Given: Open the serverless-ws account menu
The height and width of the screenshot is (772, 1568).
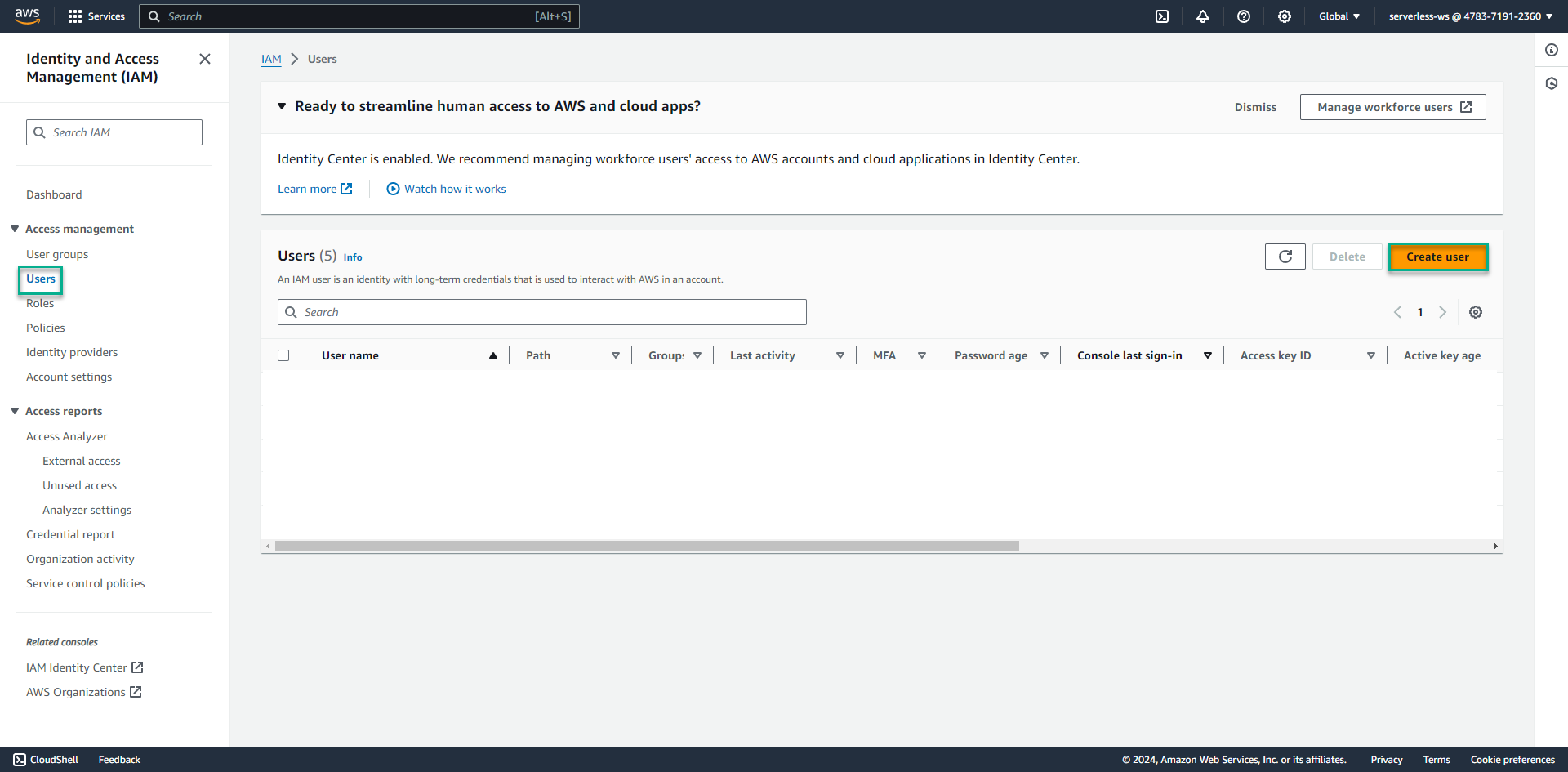Looking at the screenshot, I should pos(1470,16).
